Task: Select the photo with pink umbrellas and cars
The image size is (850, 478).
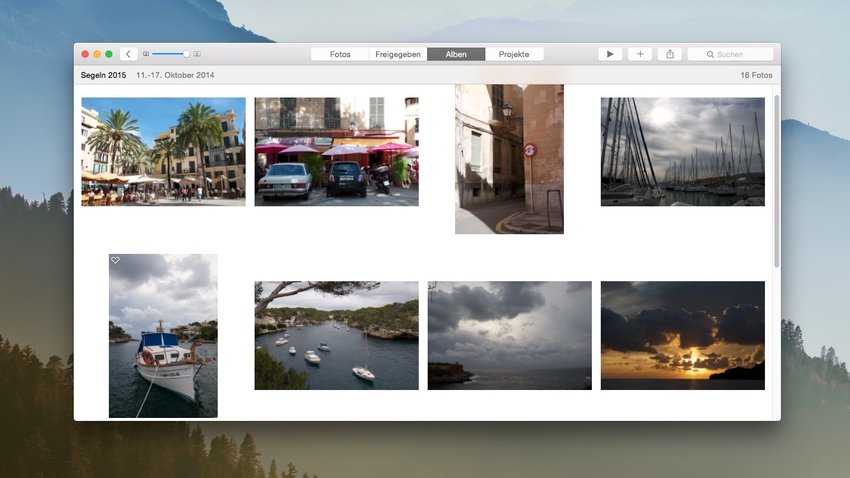Action: tap(337, 152)
